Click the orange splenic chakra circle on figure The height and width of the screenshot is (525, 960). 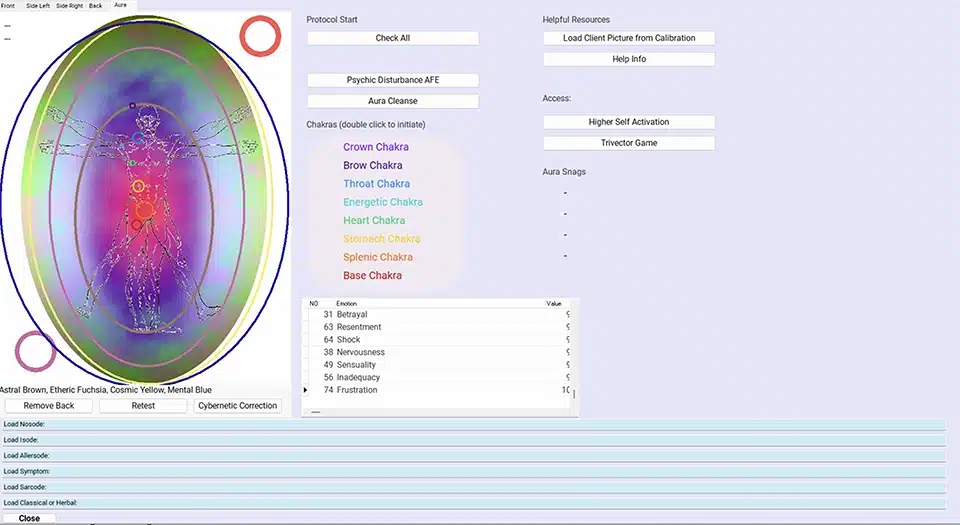(144, 210)
